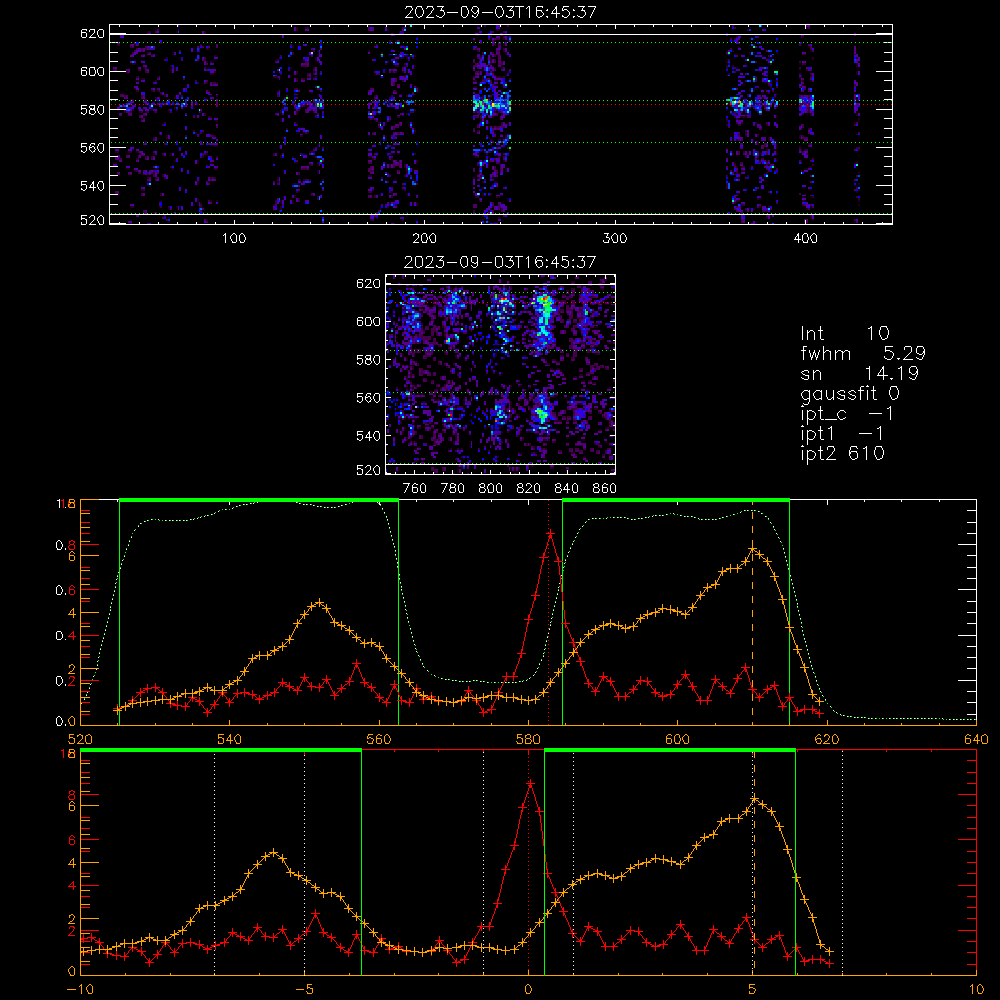Click the 'fwhm 5.29' readout
The image size is (1000, 1000).
point(863,353)
